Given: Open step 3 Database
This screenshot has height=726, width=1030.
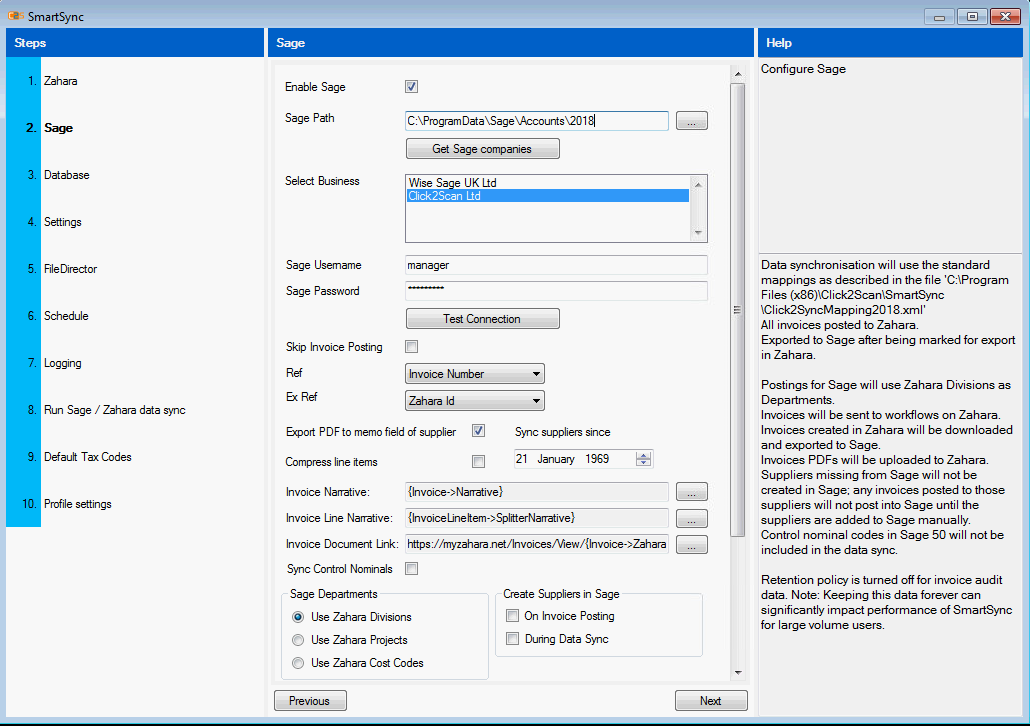Looking at the screenshot, I should point(66,175).
